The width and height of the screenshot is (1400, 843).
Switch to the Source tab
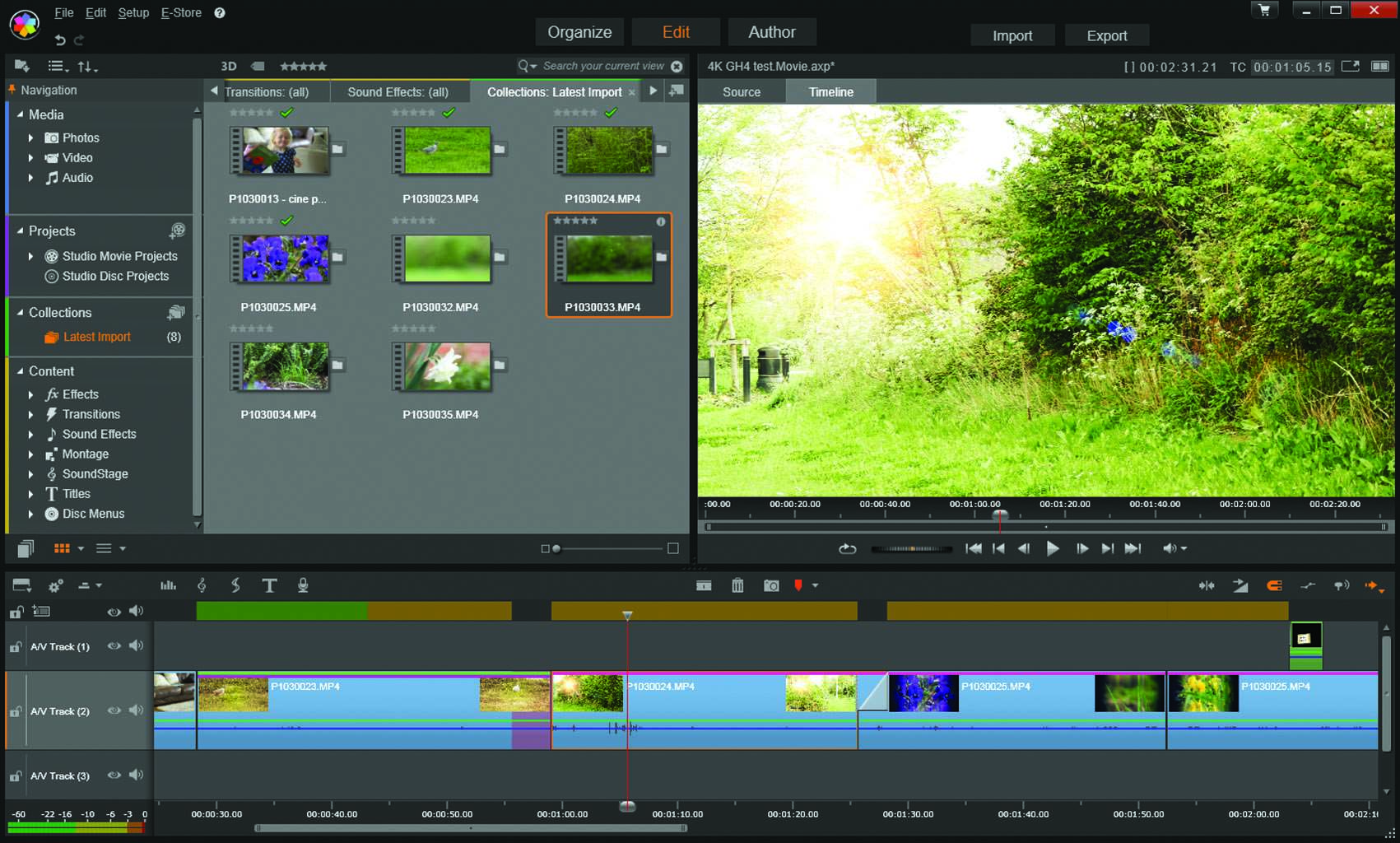[741, 92]
